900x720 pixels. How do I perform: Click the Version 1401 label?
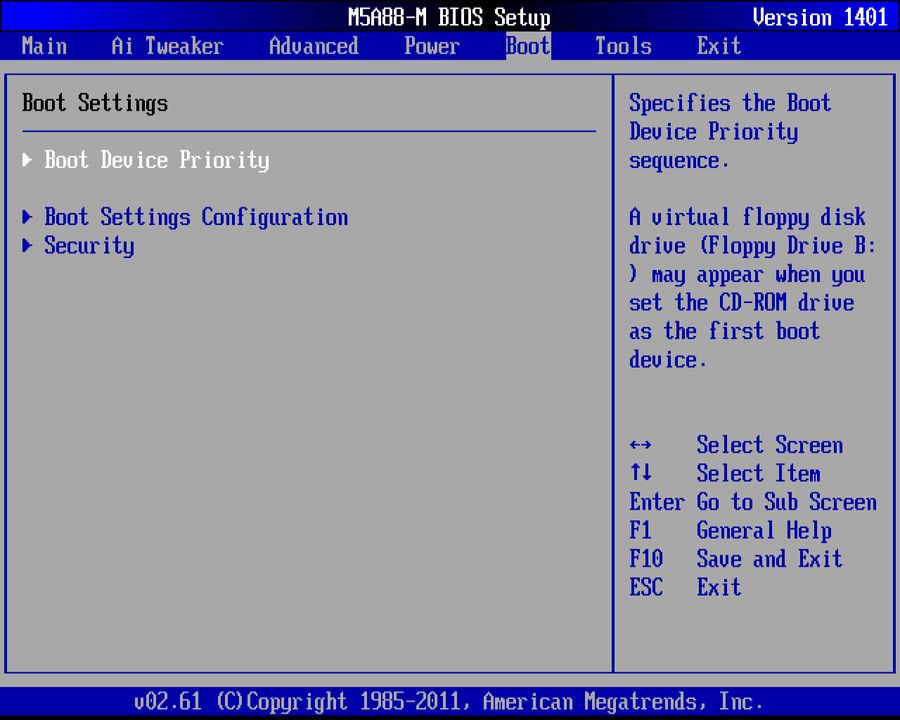click(x=820, y=17)
